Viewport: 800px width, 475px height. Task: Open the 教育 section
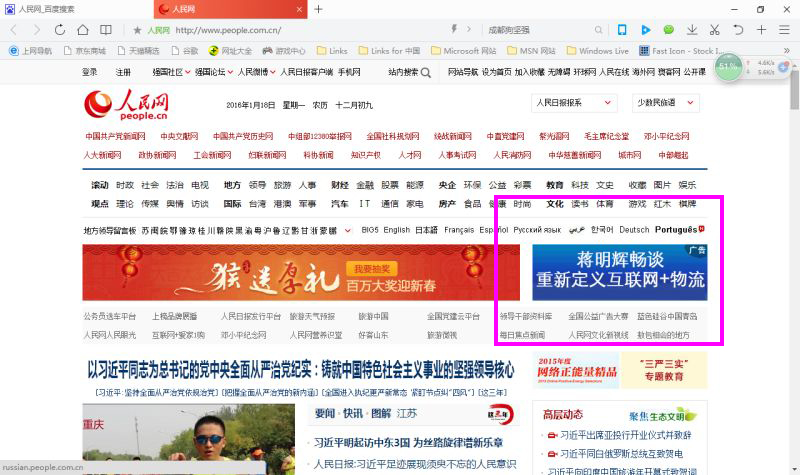tap(555, 185)
